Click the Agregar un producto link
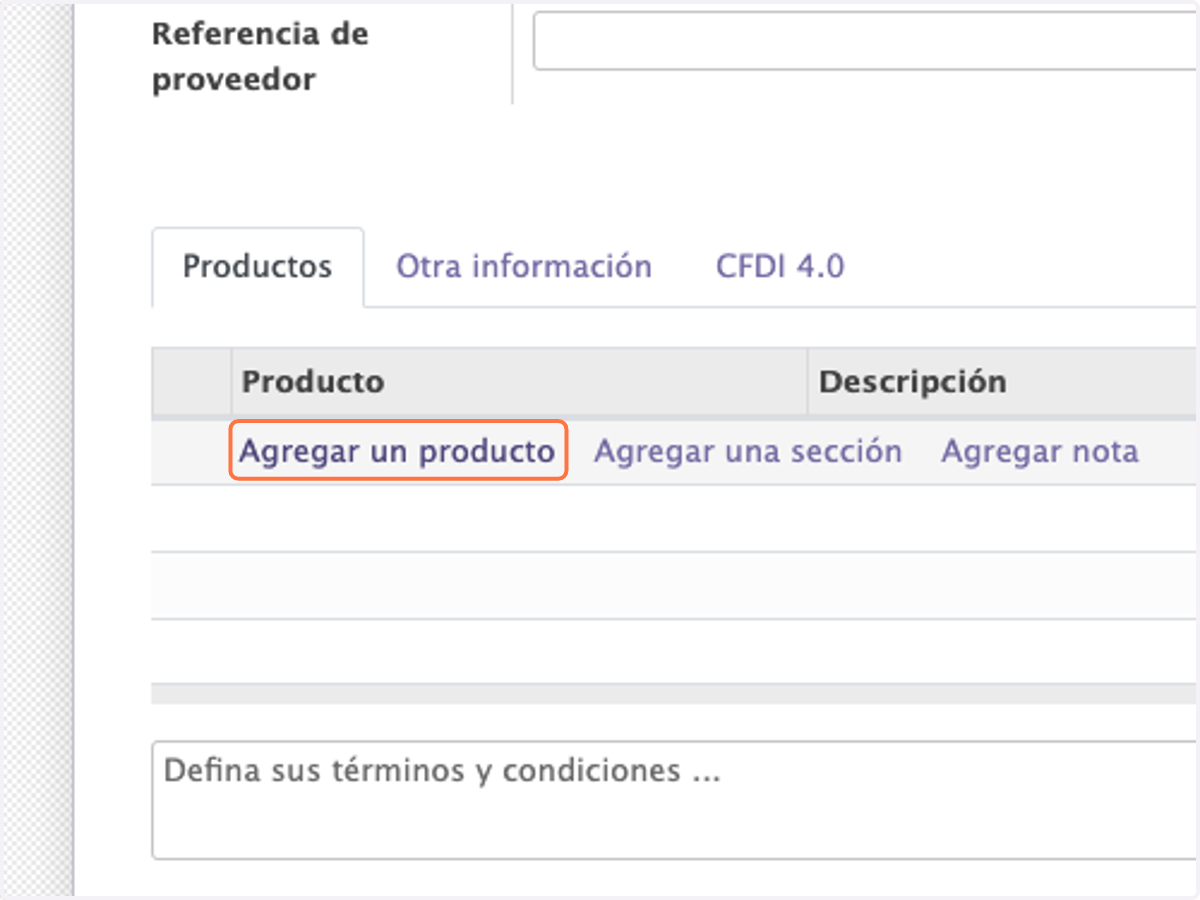The image size is (1200, 900). [397, 452]
